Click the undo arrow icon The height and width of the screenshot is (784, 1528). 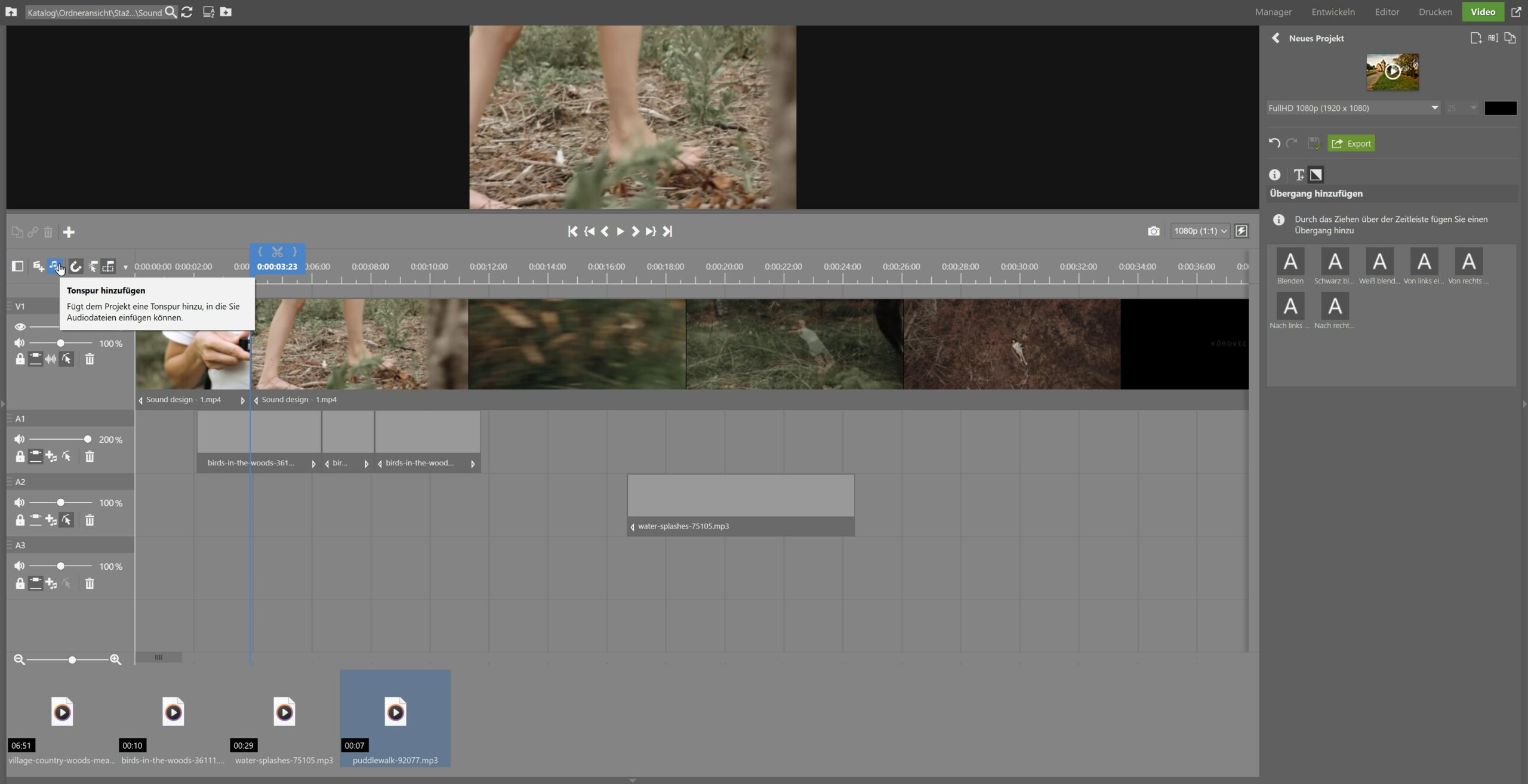click(x=1274, y=143)
